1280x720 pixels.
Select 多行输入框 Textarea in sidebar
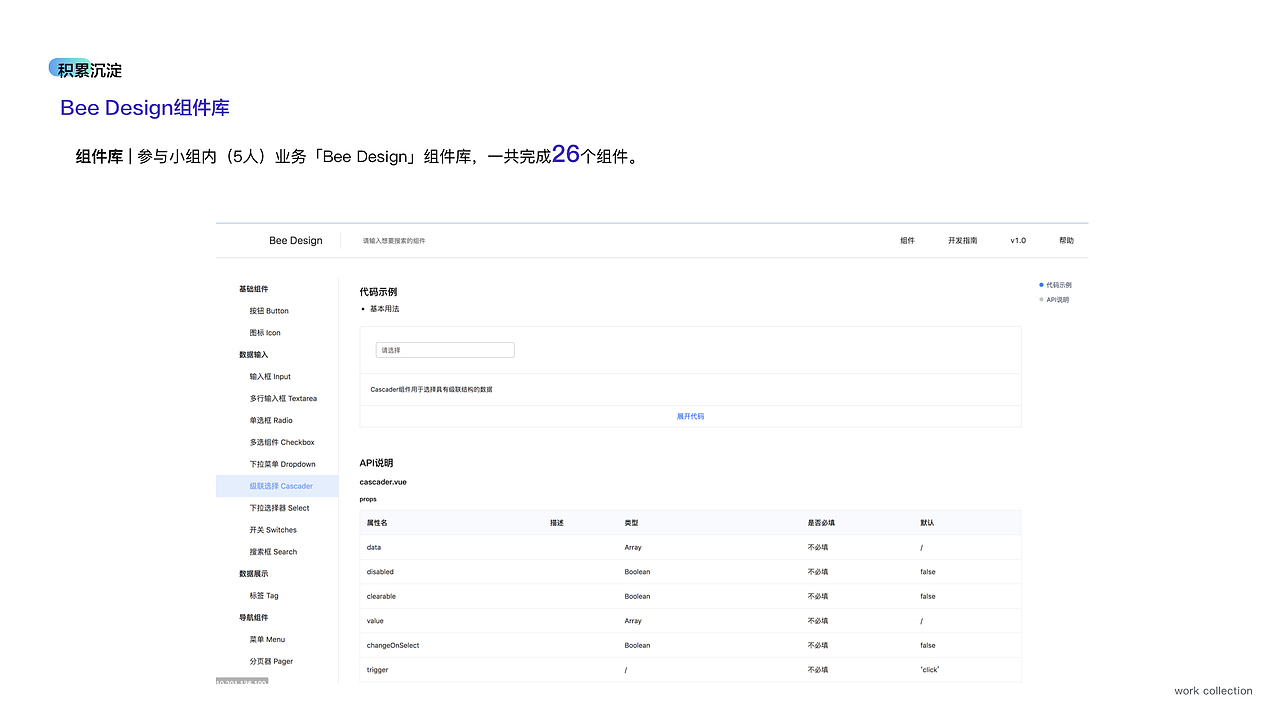pos(283,399)
